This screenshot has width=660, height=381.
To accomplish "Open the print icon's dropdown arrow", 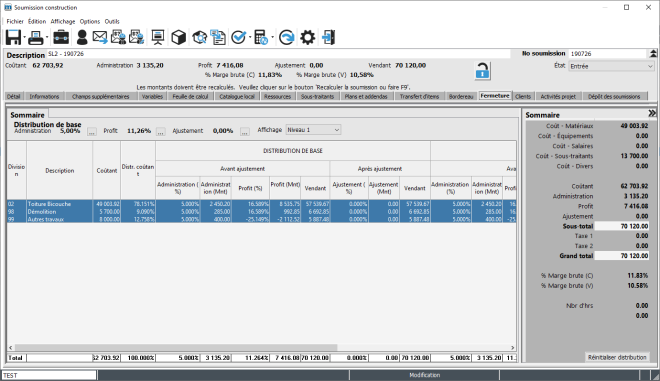I will 47,37.
